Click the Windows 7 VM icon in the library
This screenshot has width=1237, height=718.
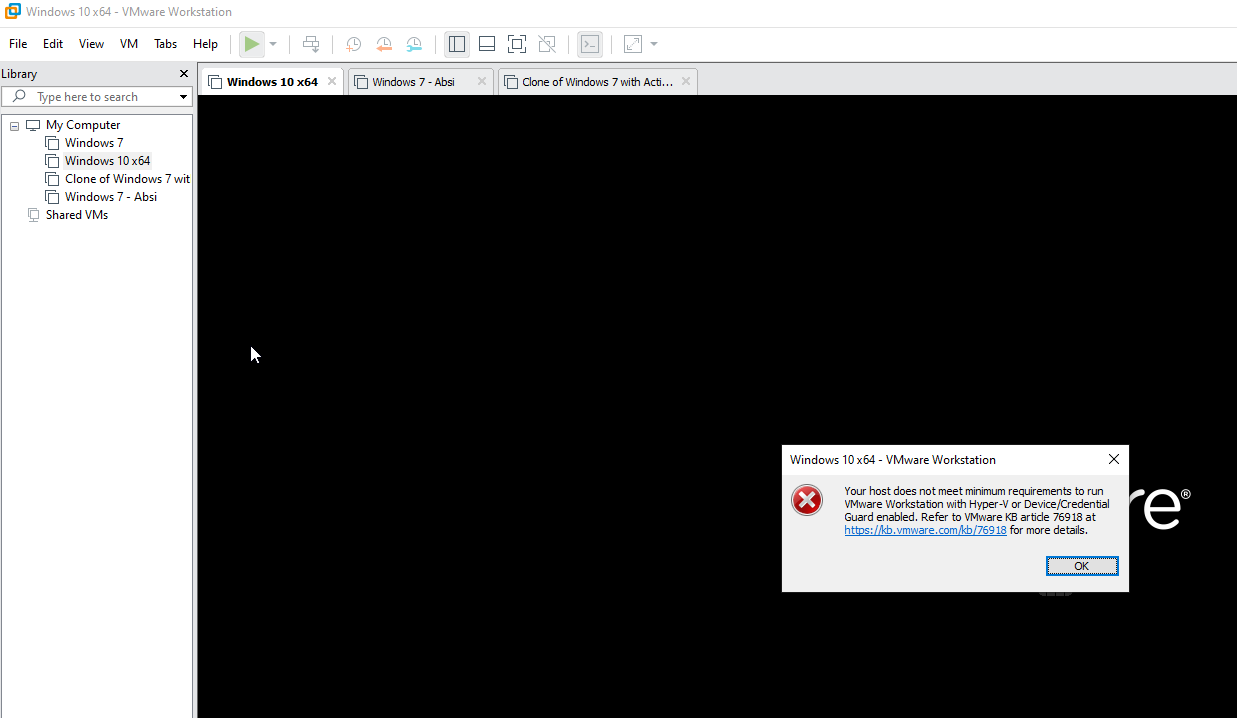pyautogui.click(x=52, y=143)
